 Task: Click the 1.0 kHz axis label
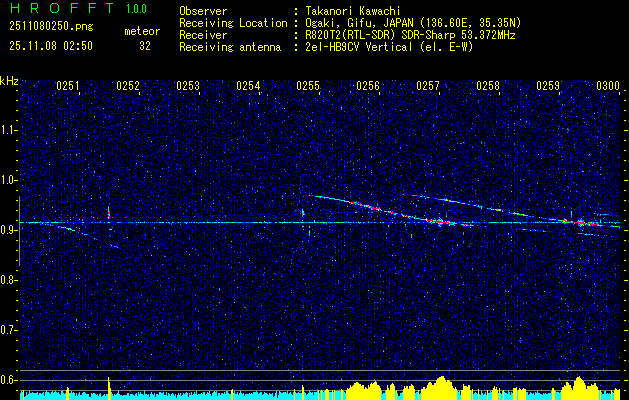(9, 180)
